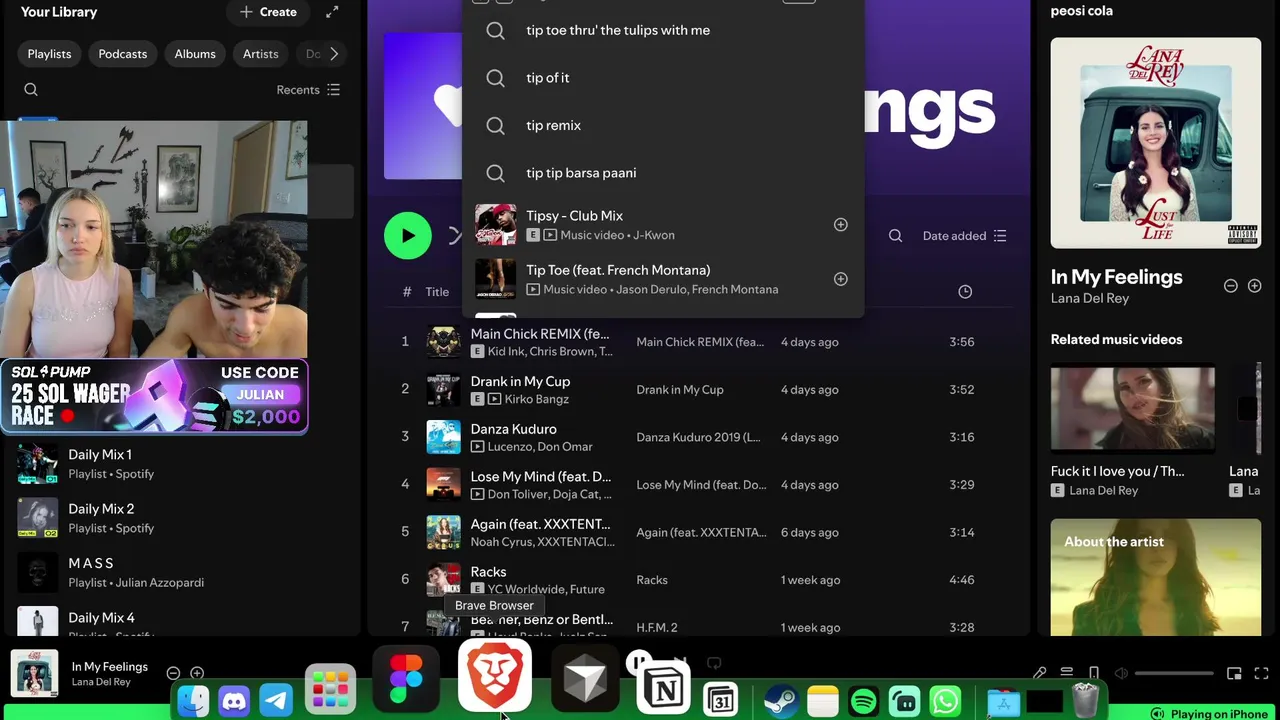Play related video Fuck it I love you
This screenshot has height=720, width=1280.
click(1133, 407)
